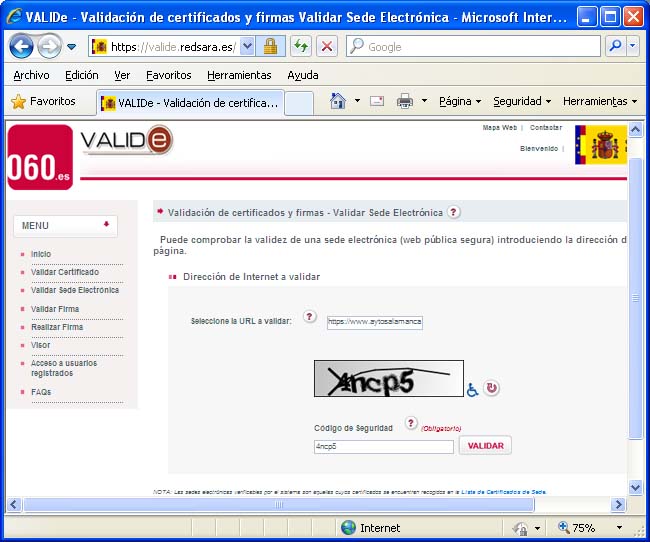Image resolution: width=650 pixels, height=542 pixels.
Task: Open the Ver menu
Action: [x=122, y=75]
